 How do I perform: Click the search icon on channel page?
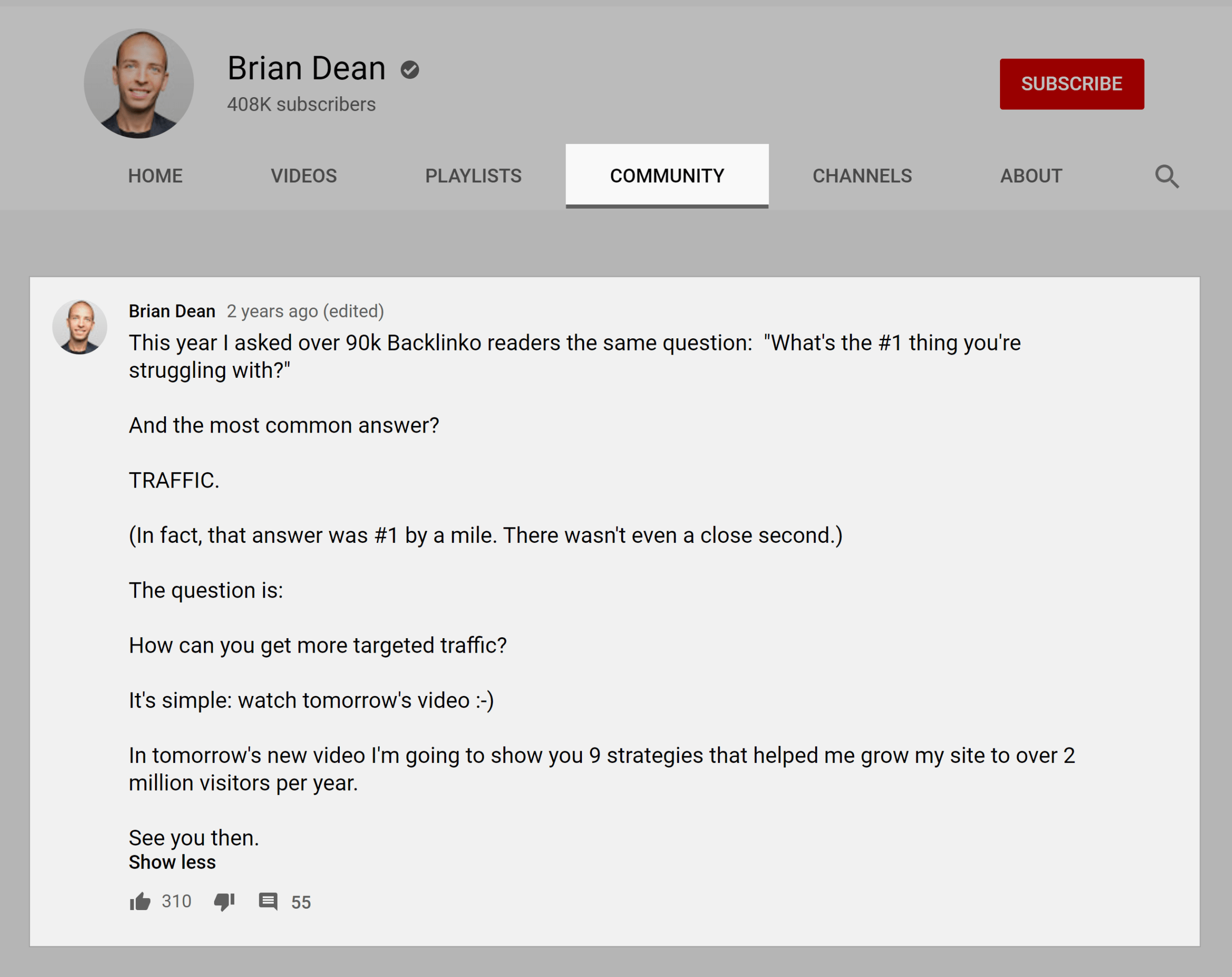pyautogui.click(x=1167, y=177)
